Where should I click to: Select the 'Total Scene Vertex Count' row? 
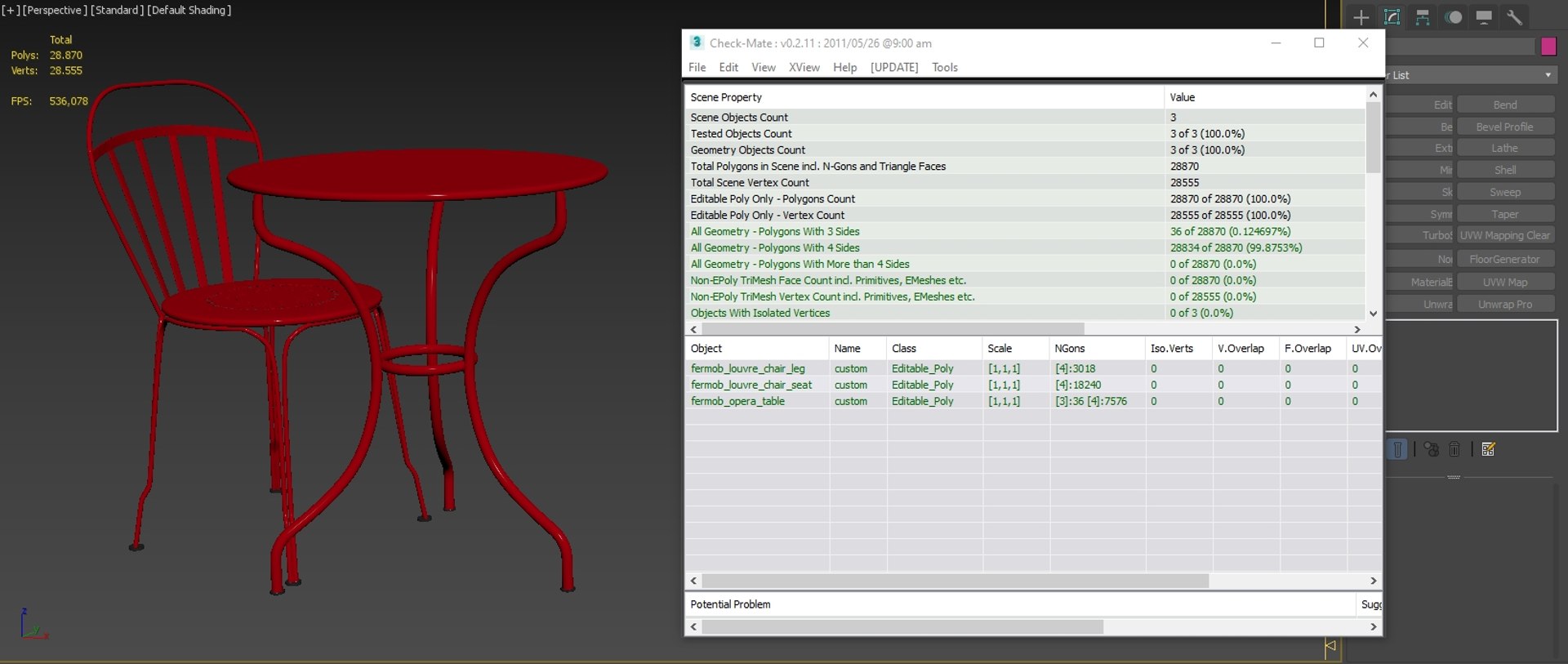pos(1025,182)
